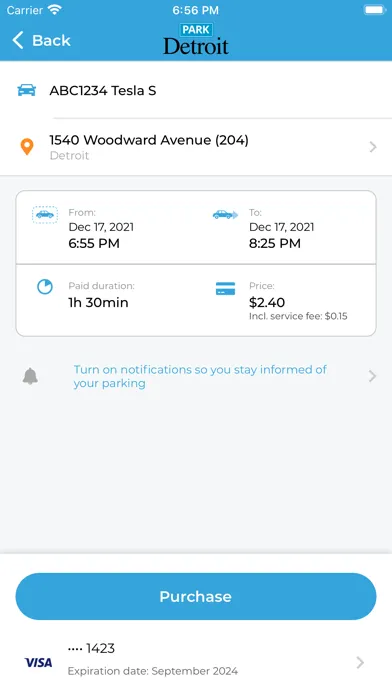Expand payment card options chevron

click(360, 663)
